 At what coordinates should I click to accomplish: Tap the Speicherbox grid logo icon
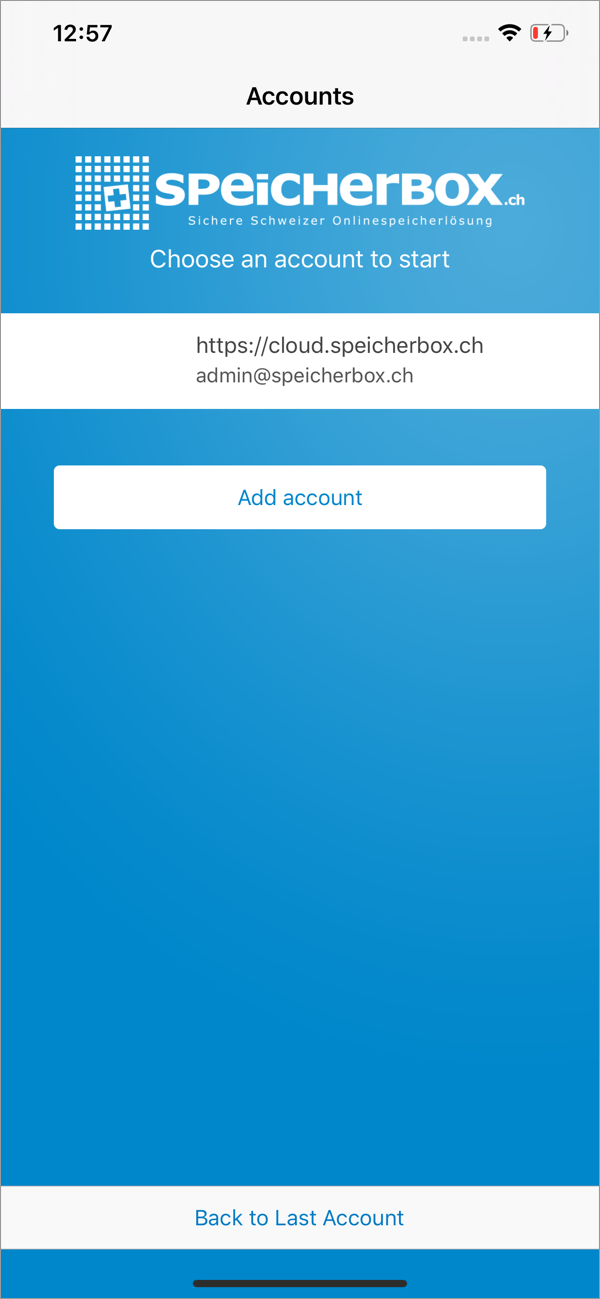[x=112, y=193]
